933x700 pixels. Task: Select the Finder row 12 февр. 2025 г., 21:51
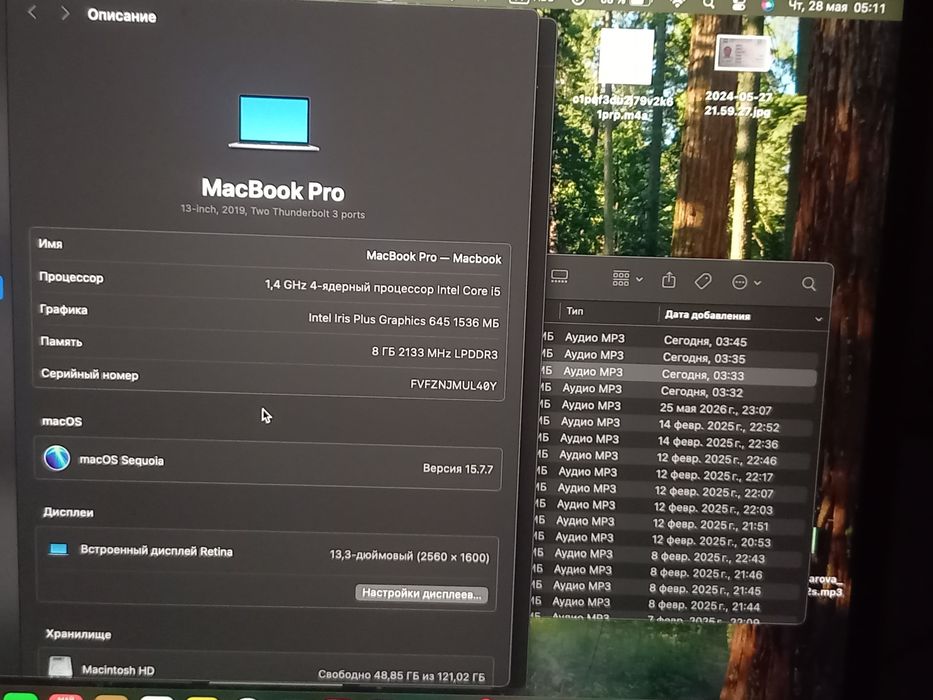(669, 523)
